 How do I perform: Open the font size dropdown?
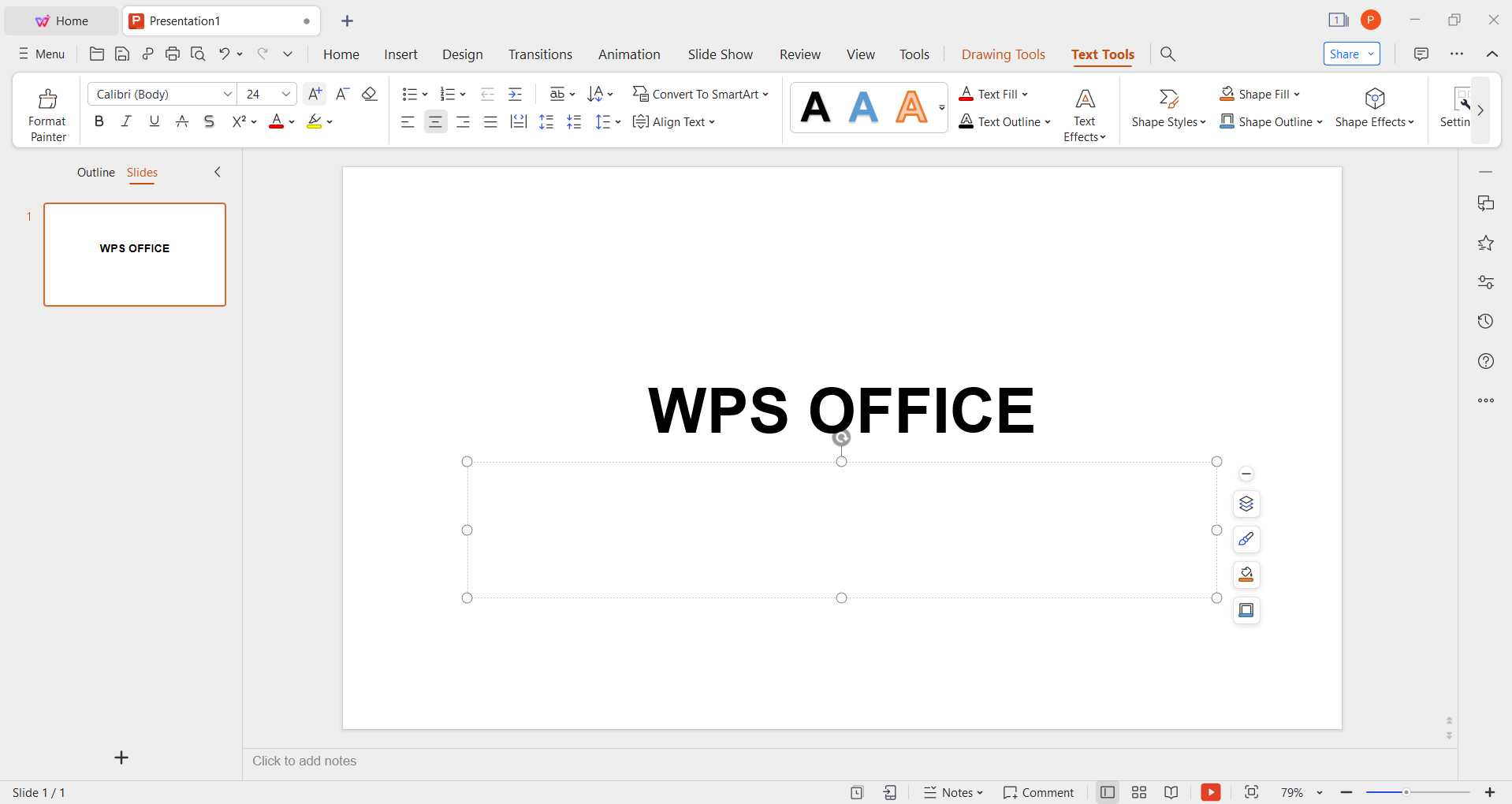click(x=286, y=94)
